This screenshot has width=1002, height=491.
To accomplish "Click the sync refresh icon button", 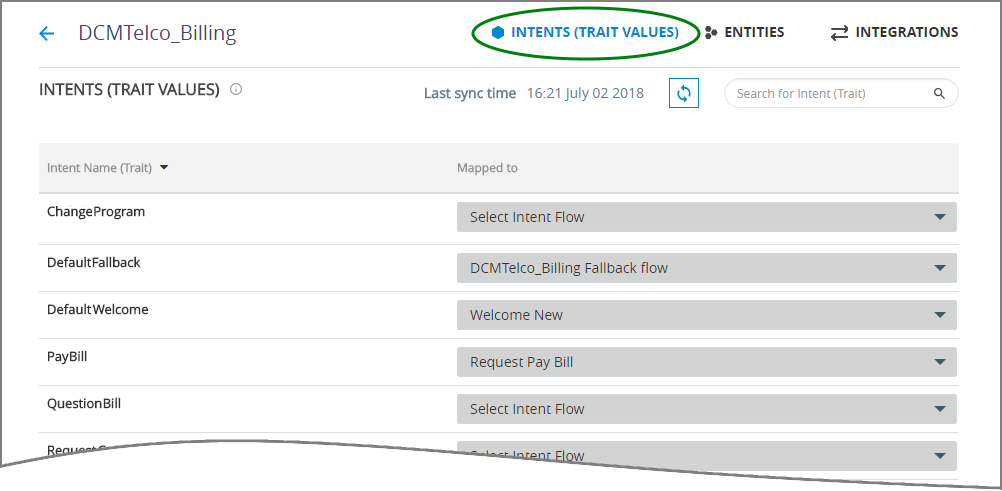I will pyautogui.click(x=684, y=93).
